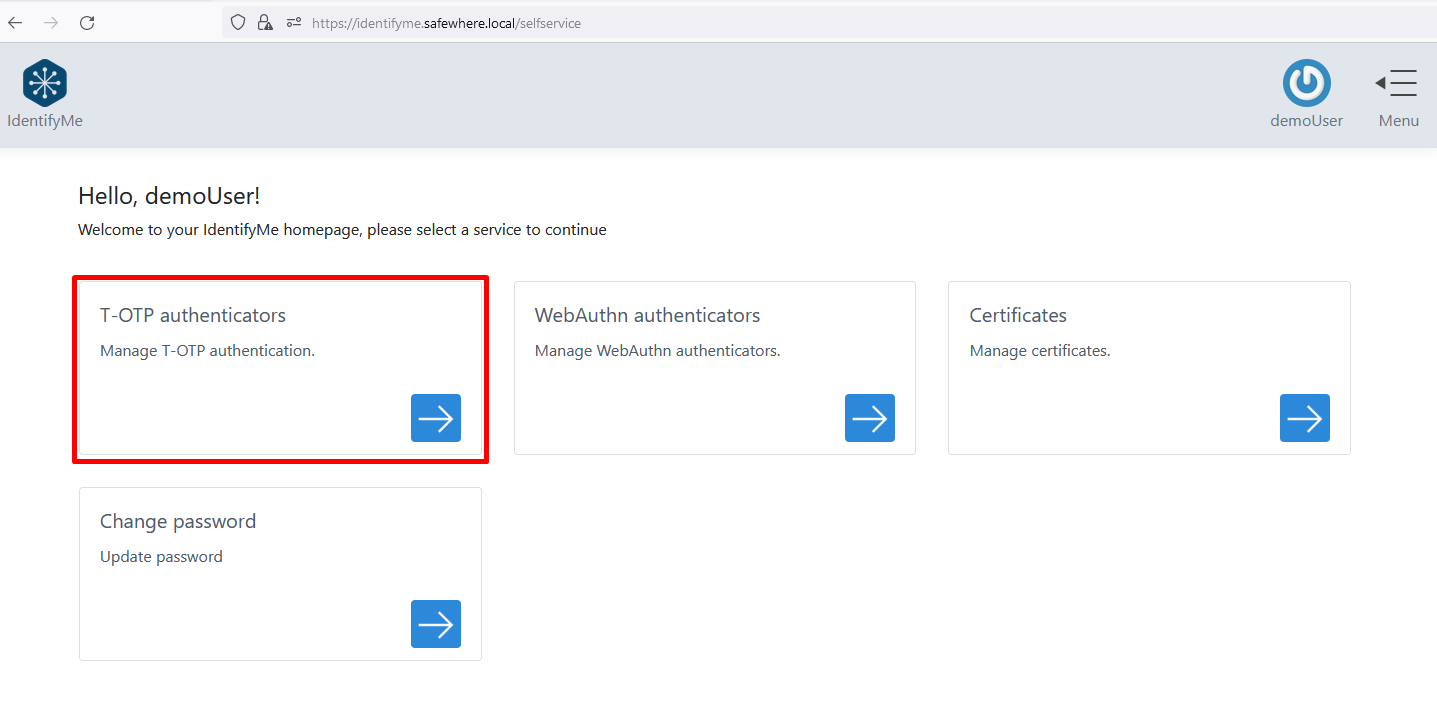The height and width of the screenshot is (713, 1437).
Task: Select the T-OTP authenticators card title
Action: click(193, 315)
